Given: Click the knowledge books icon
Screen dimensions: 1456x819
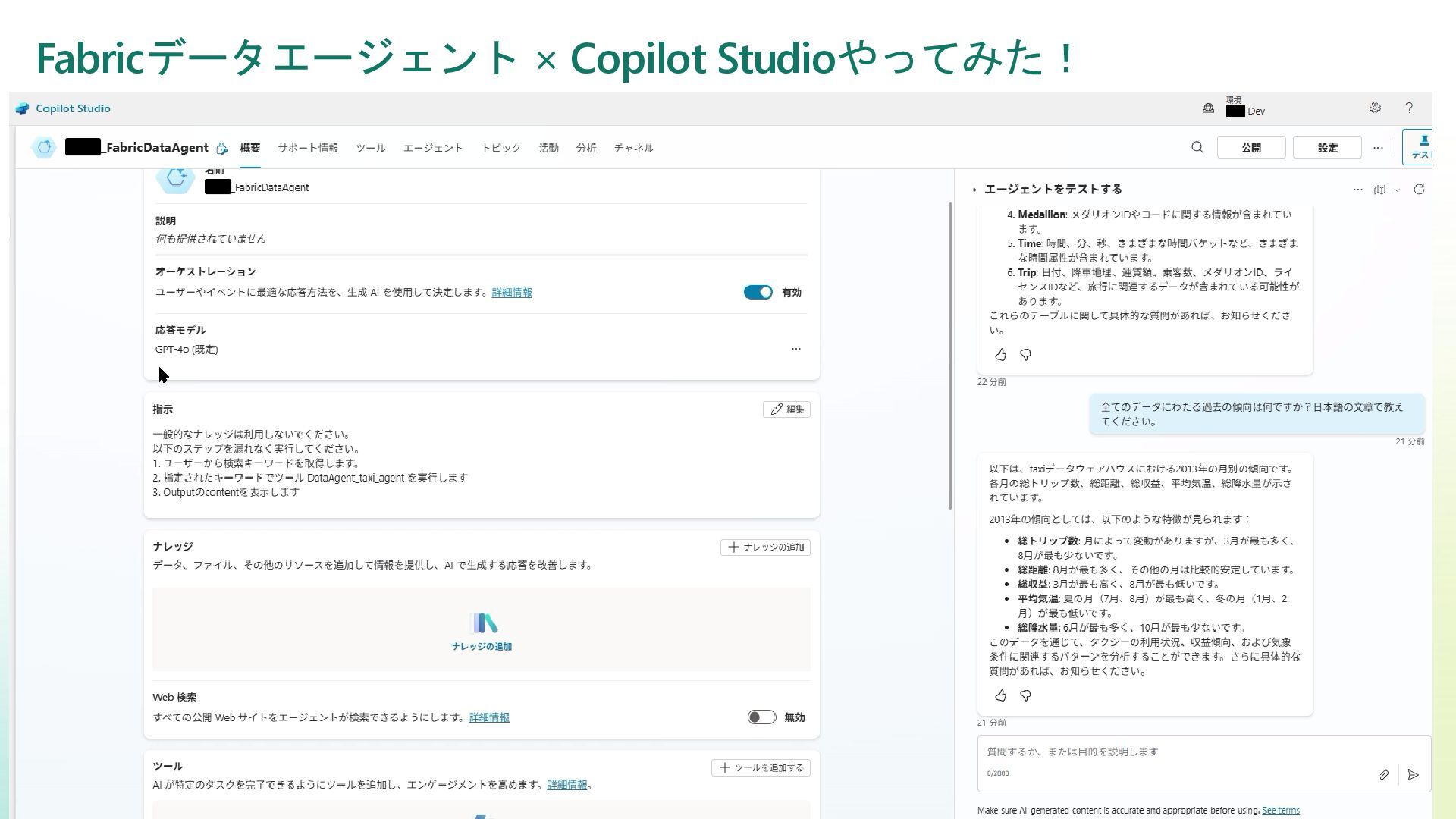Looking at the screenshot, I should tap(482, 623).
